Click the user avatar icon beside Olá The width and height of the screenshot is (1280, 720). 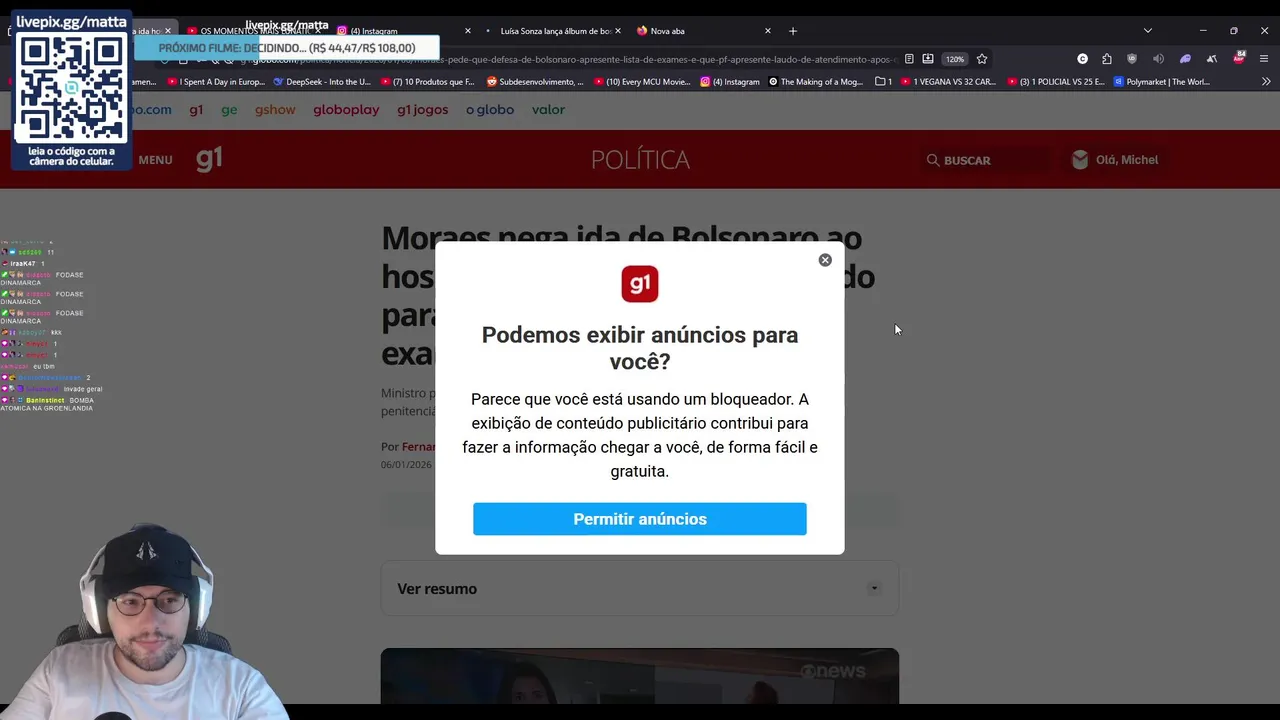(x=1080, y=160)
